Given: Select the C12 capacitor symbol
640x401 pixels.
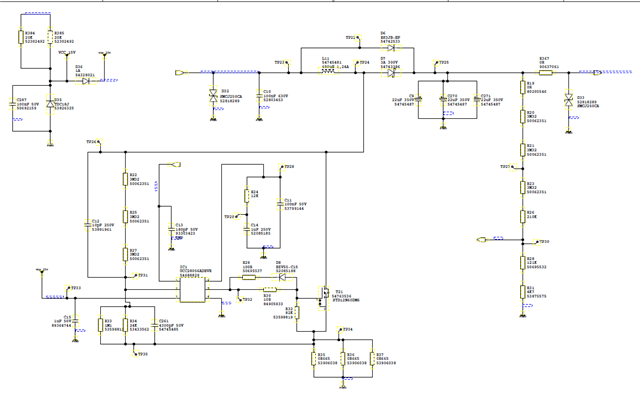Looking at the screenshot, I should click(87, 225).
